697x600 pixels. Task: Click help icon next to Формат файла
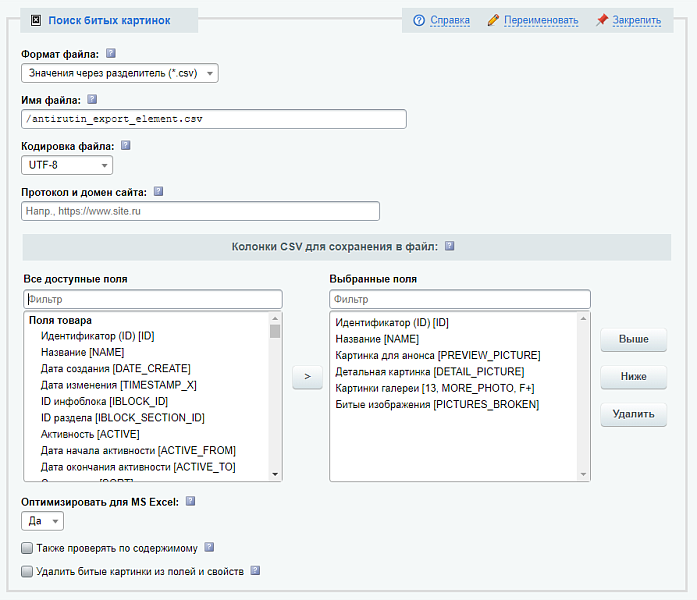tap(110, 54)
